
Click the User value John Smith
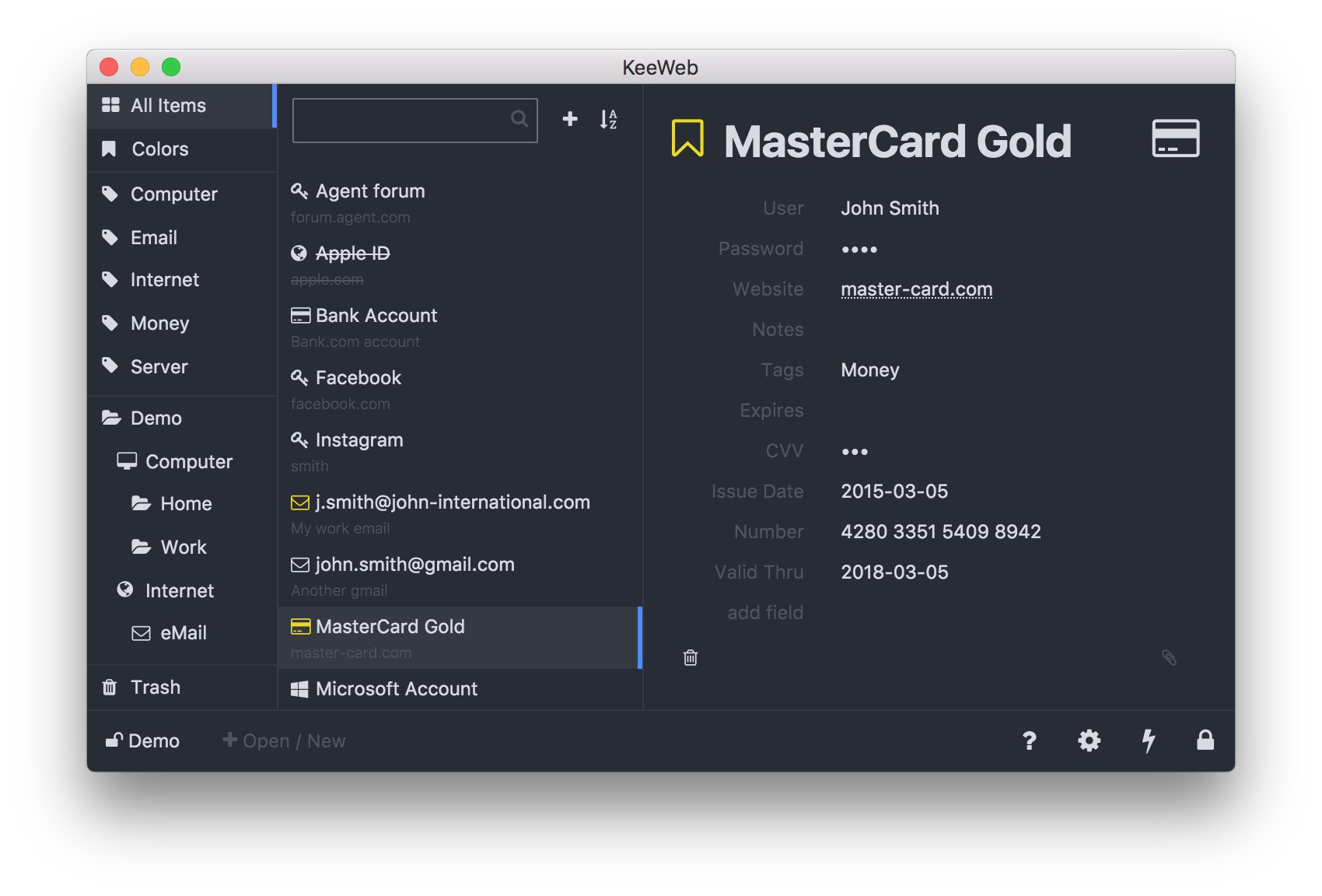(890, 208)
